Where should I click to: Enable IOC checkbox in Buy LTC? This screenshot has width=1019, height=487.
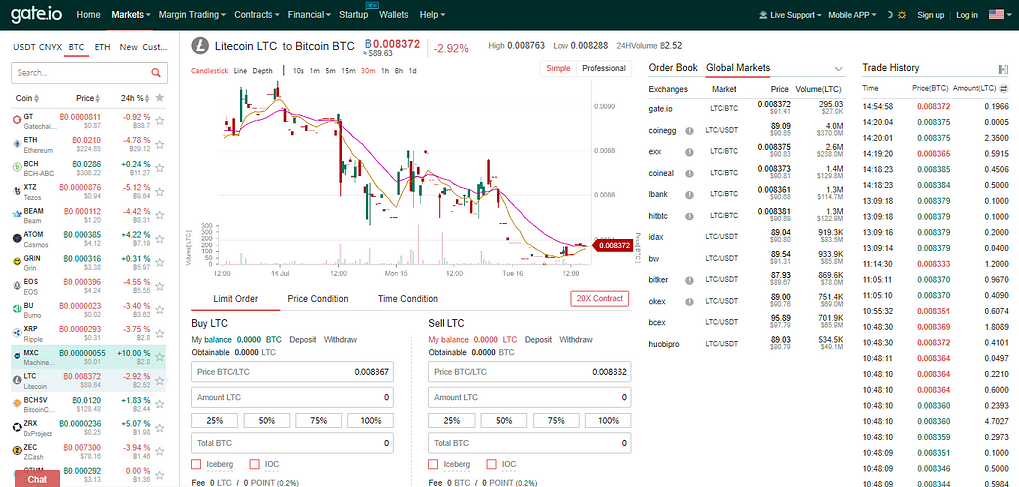(254, 464)
